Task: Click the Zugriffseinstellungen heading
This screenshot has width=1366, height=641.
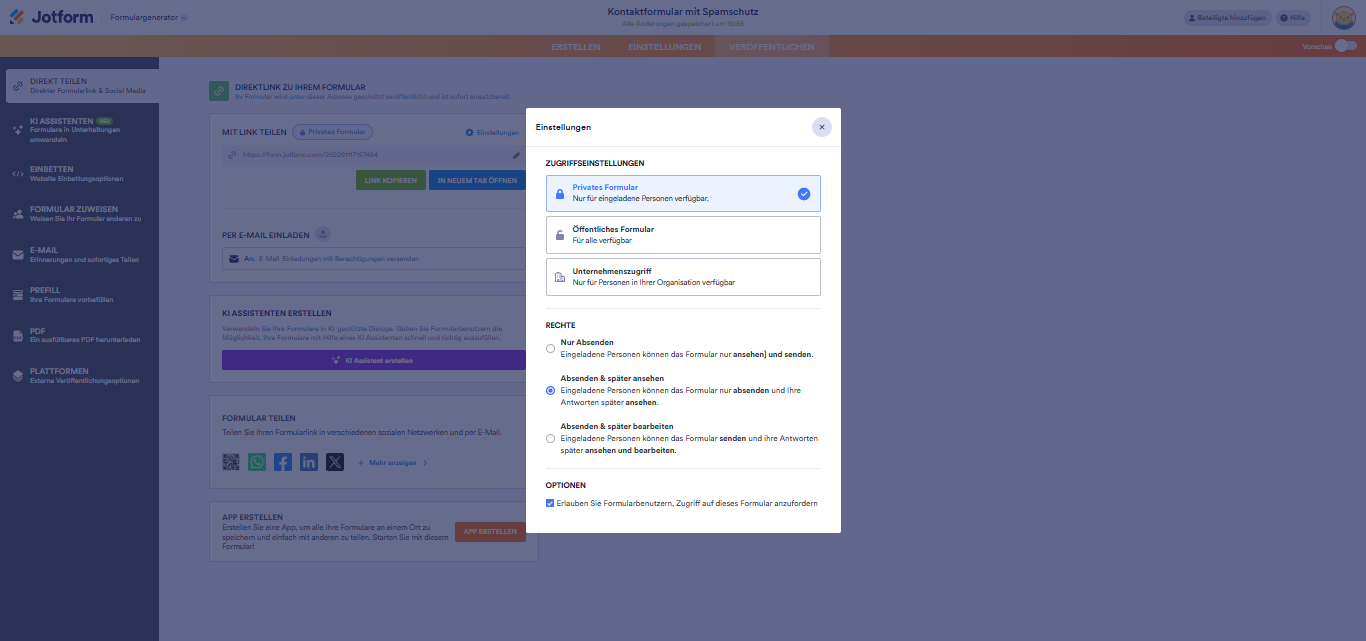Action: tap(595, 162)
